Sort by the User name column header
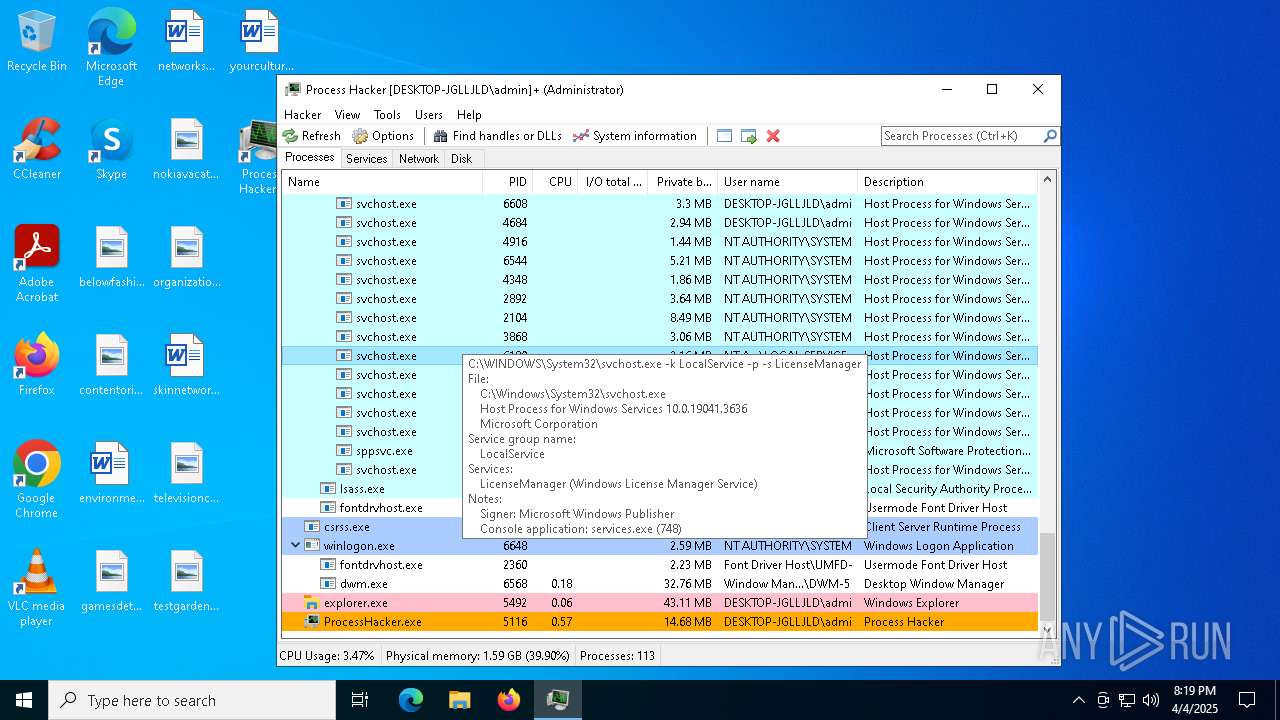Image resolution: width=1280 pixels, height=720 pixels. 787,182
